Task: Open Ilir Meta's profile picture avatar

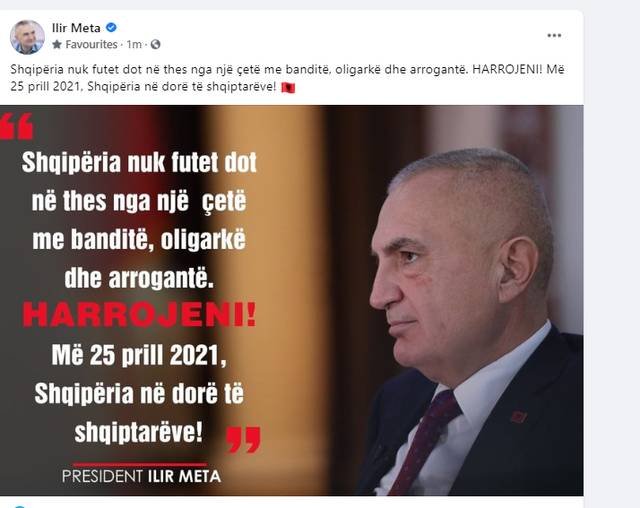Action: (27, 37)
